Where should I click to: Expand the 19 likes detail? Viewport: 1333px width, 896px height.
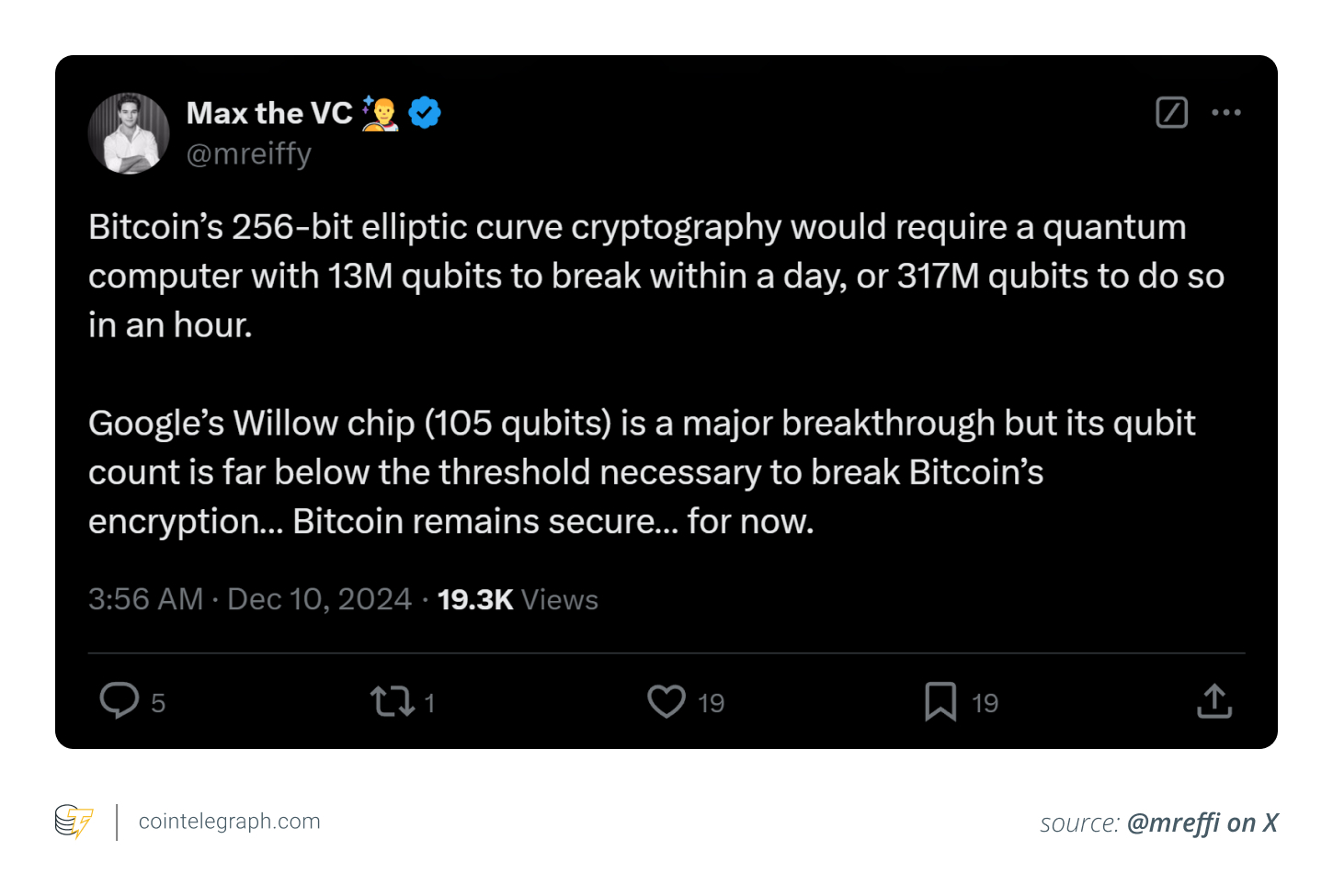click(x=710, y=702)
